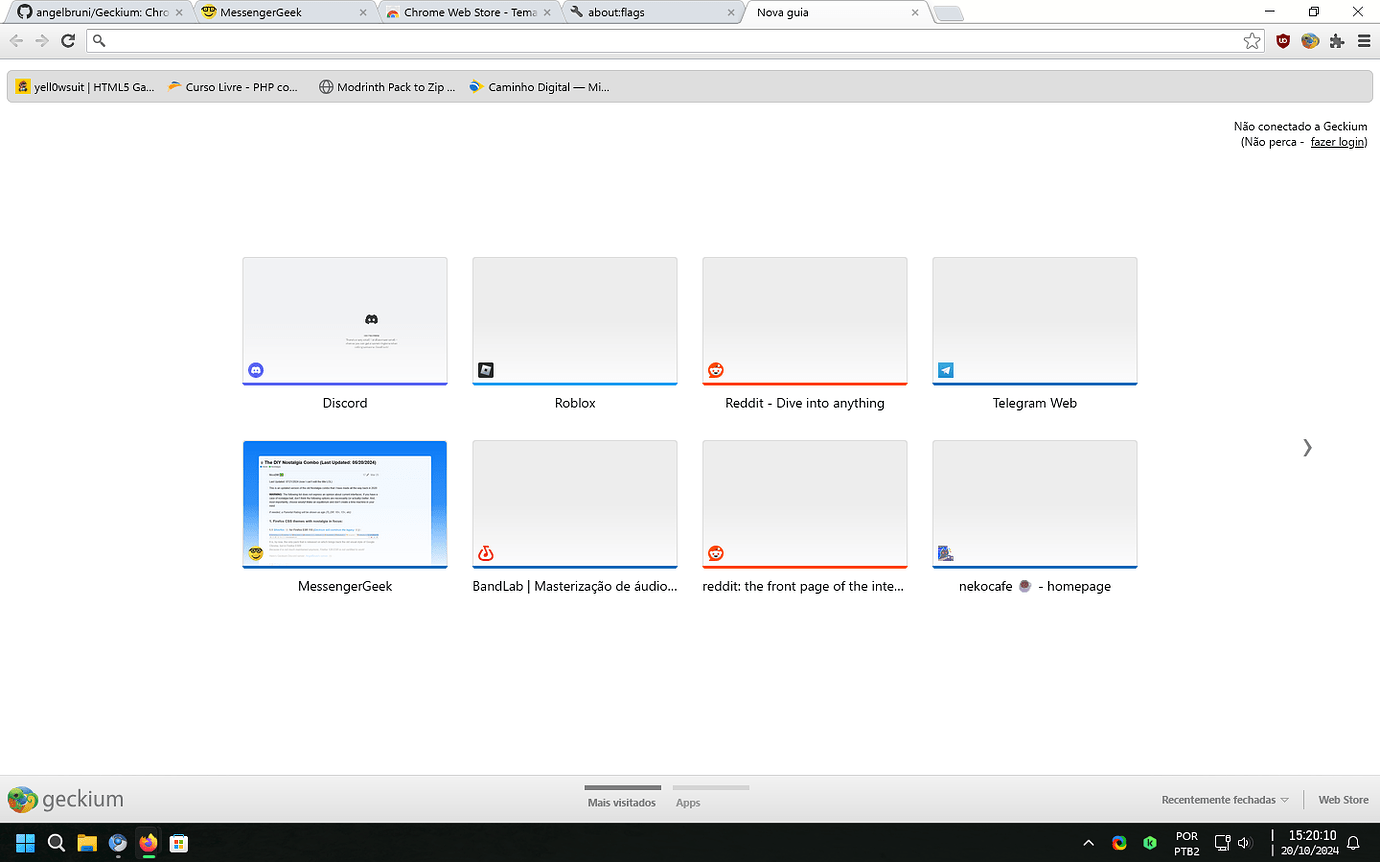Click the back navigation arrow

[x=16, y=41]
